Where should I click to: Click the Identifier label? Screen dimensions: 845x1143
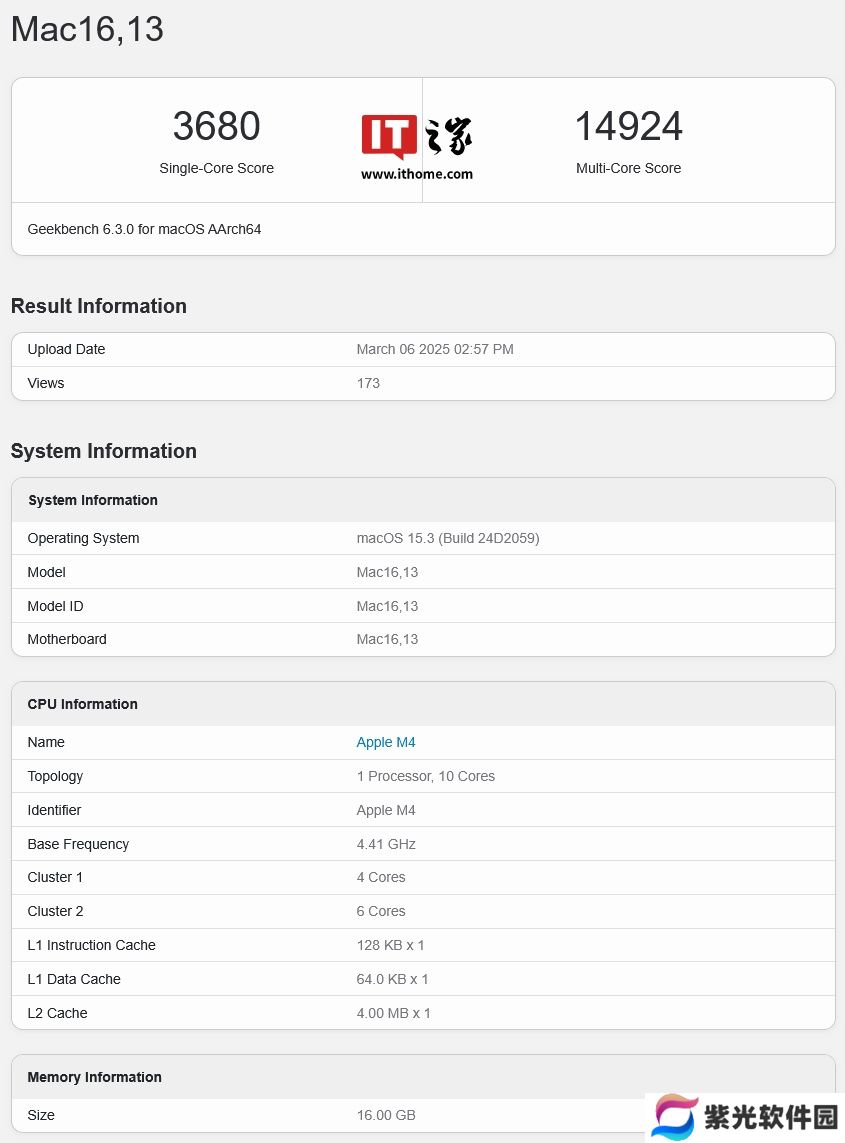54,810
